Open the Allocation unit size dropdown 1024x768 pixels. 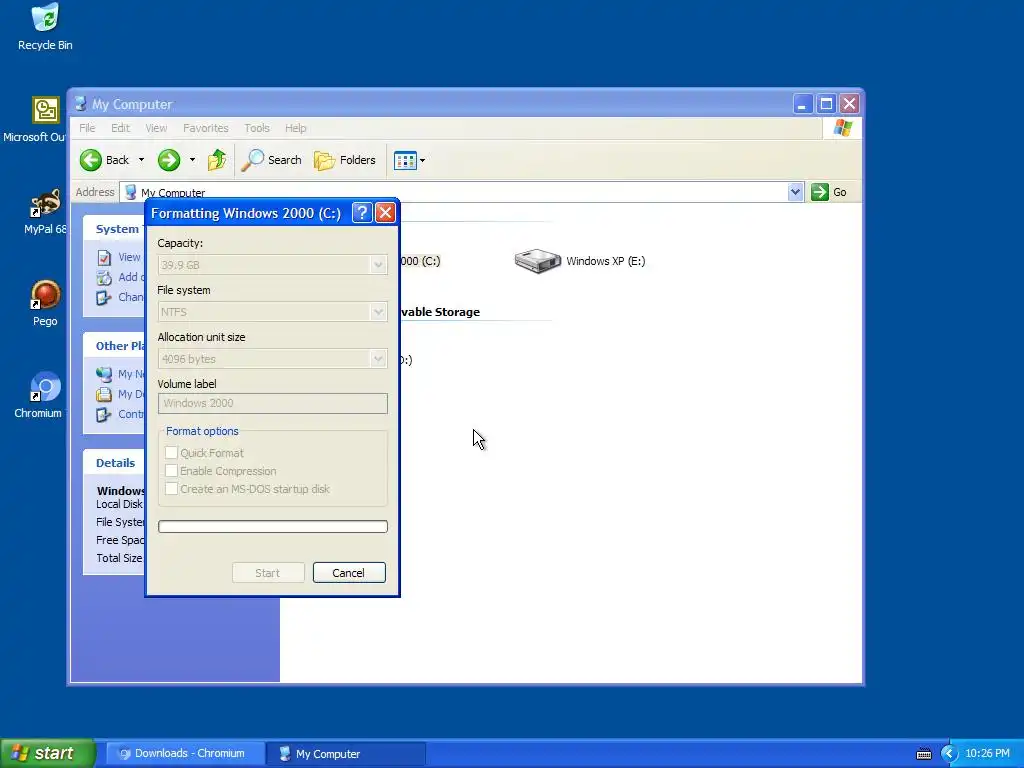click(x=377, y=359)
